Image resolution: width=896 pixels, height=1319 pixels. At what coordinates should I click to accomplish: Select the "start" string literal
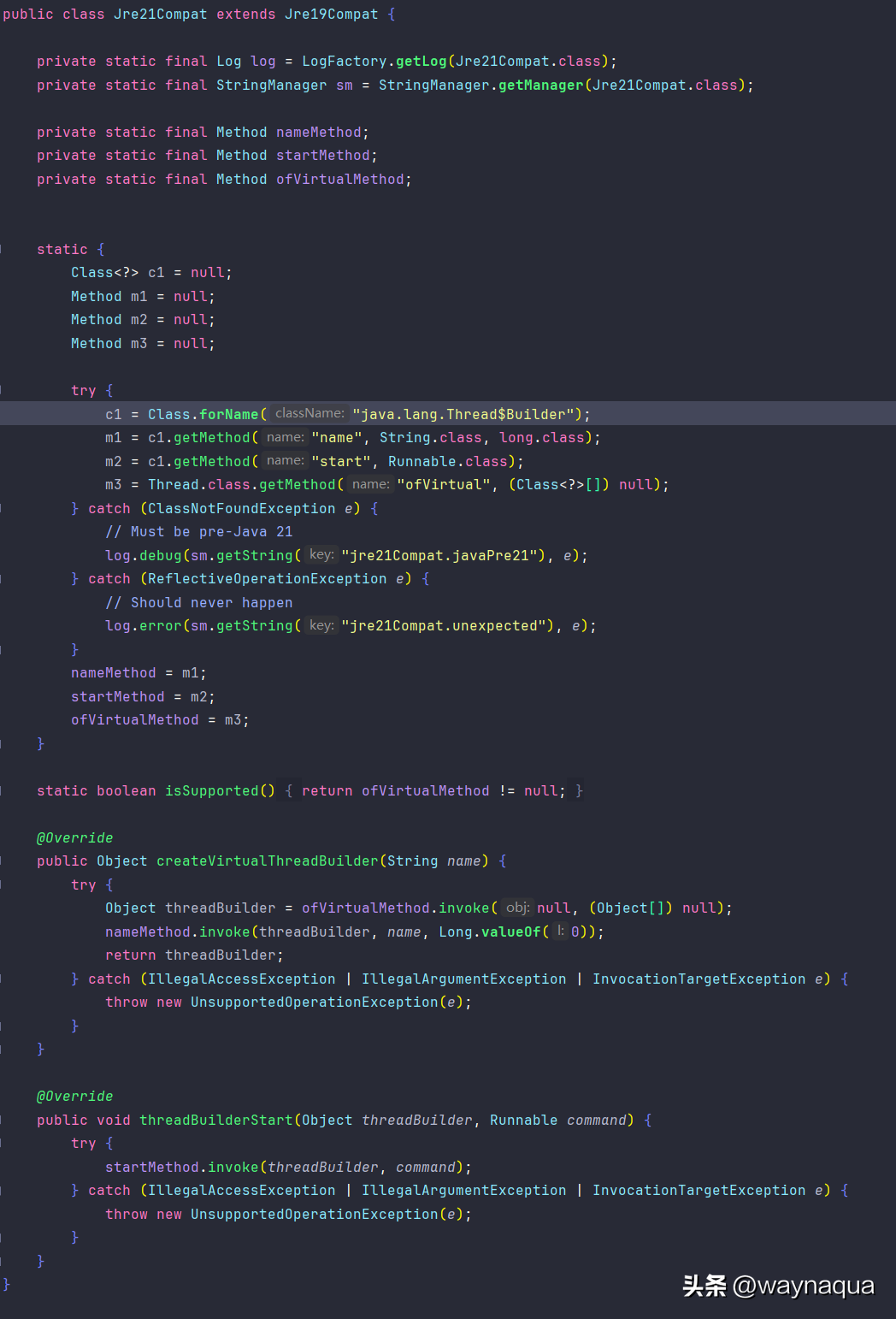(341, 462)
